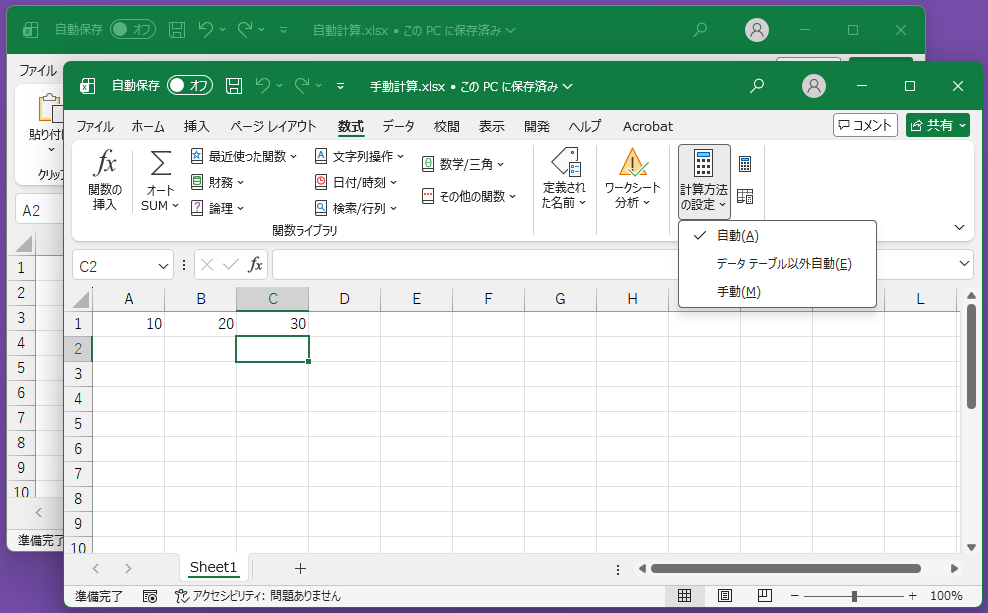Select データ テーブル以外自動(E) option

point(777,264)
